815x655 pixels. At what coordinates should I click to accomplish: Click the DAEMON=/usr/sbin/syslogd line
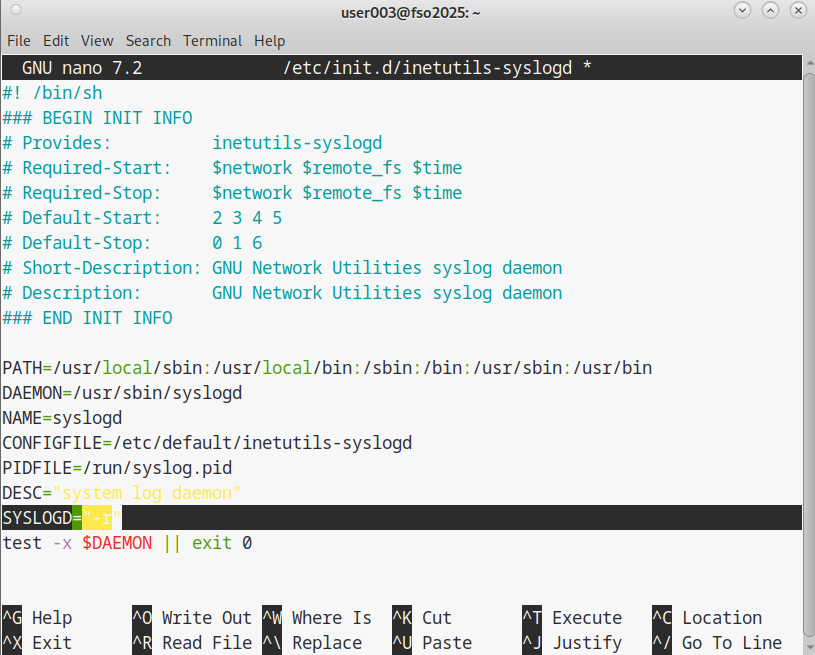[x=122, y=393]
